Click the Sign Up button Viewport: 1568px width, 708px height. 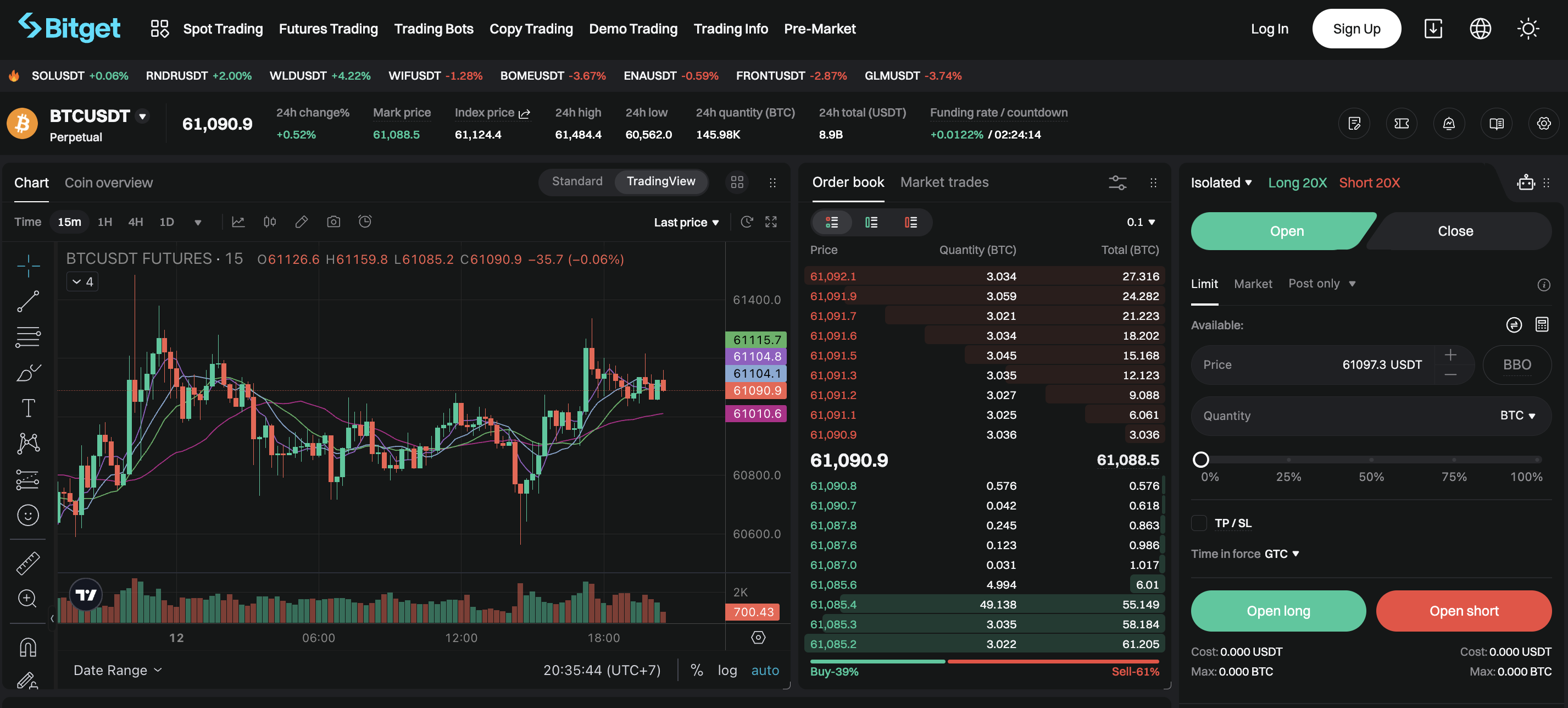point(1356,29)
